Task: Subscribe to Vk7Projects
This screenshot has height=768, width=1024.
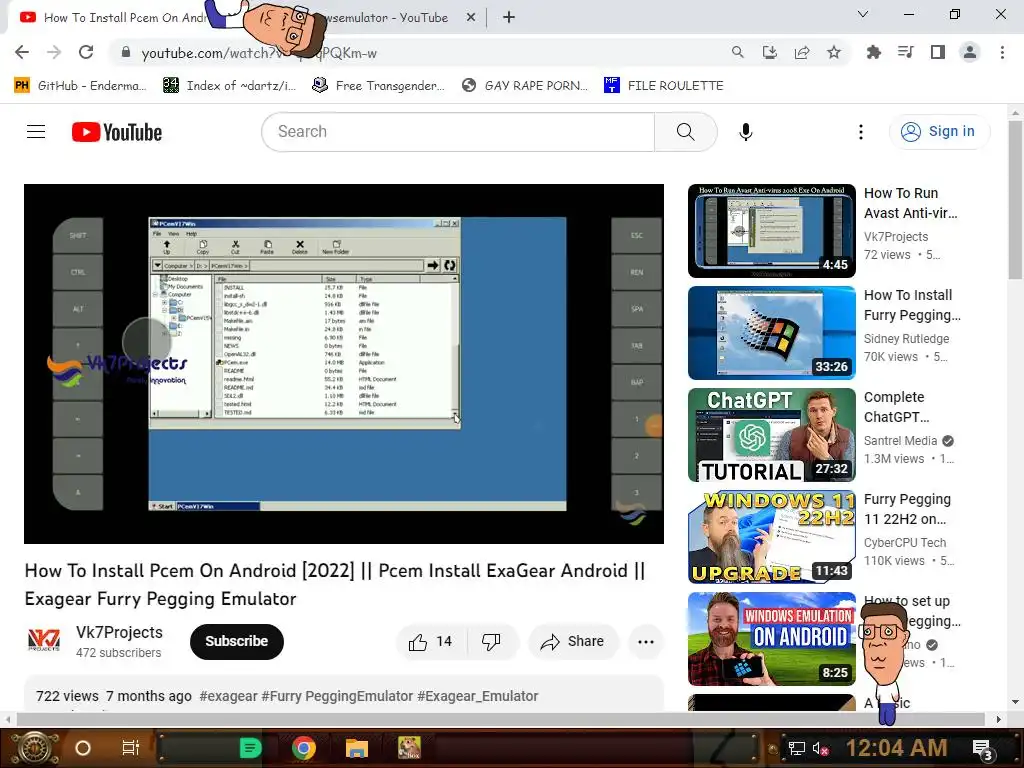Action: 236,641
